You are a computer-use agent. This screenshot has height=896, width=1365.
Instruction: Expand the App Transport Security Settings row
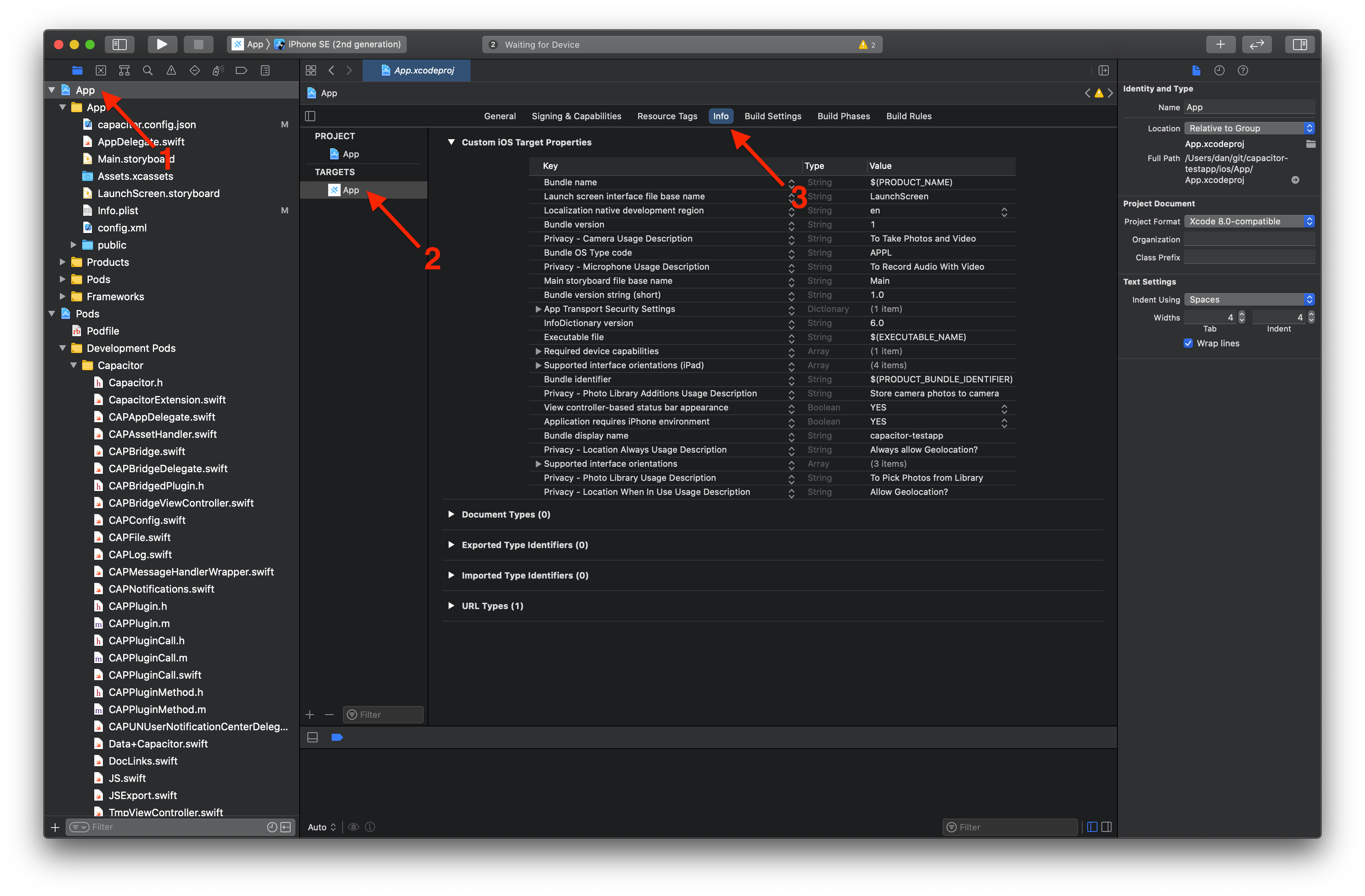pos(535,309)
